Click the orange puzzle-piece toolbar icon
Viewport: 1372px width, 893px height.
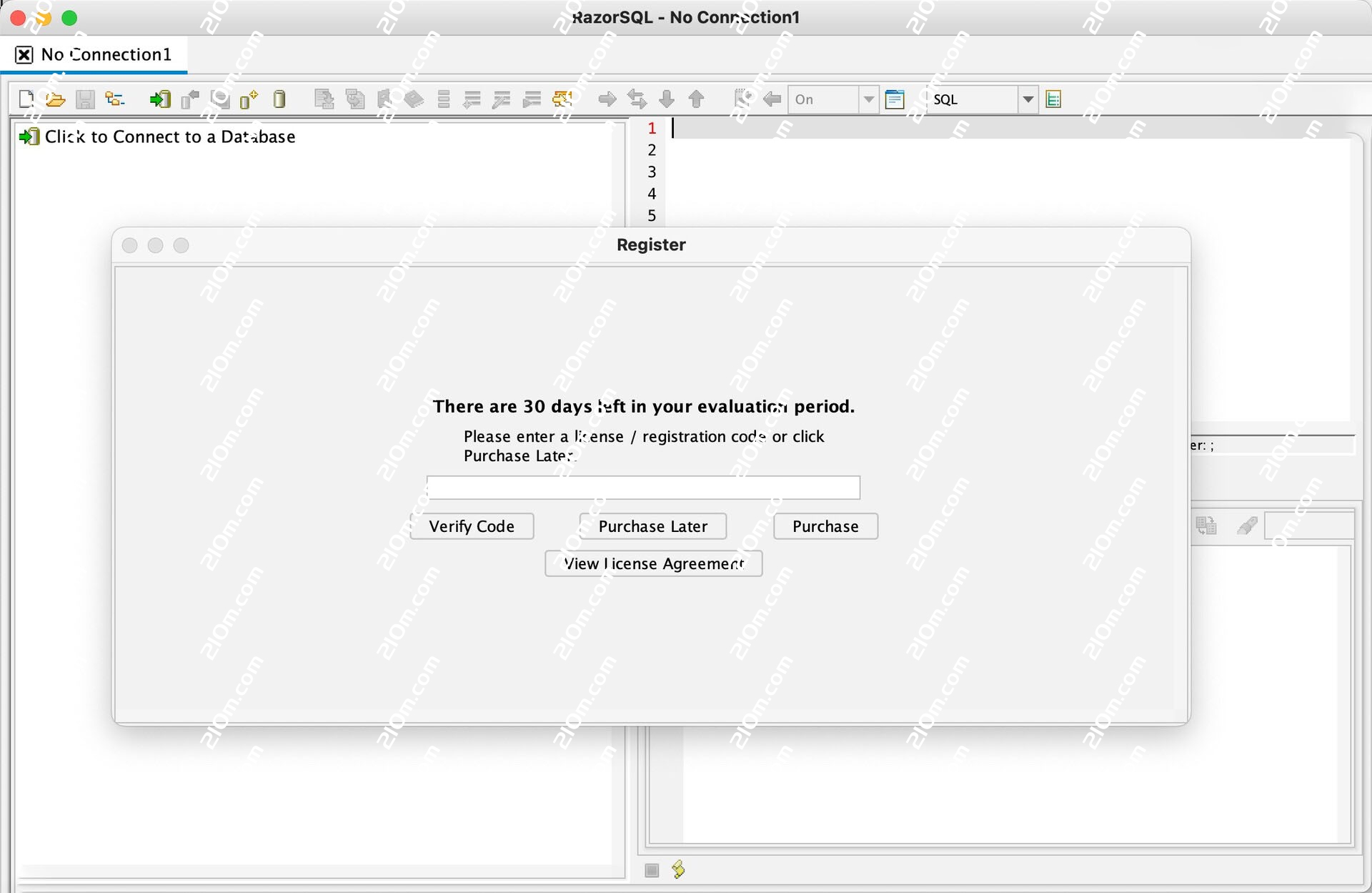562,99
